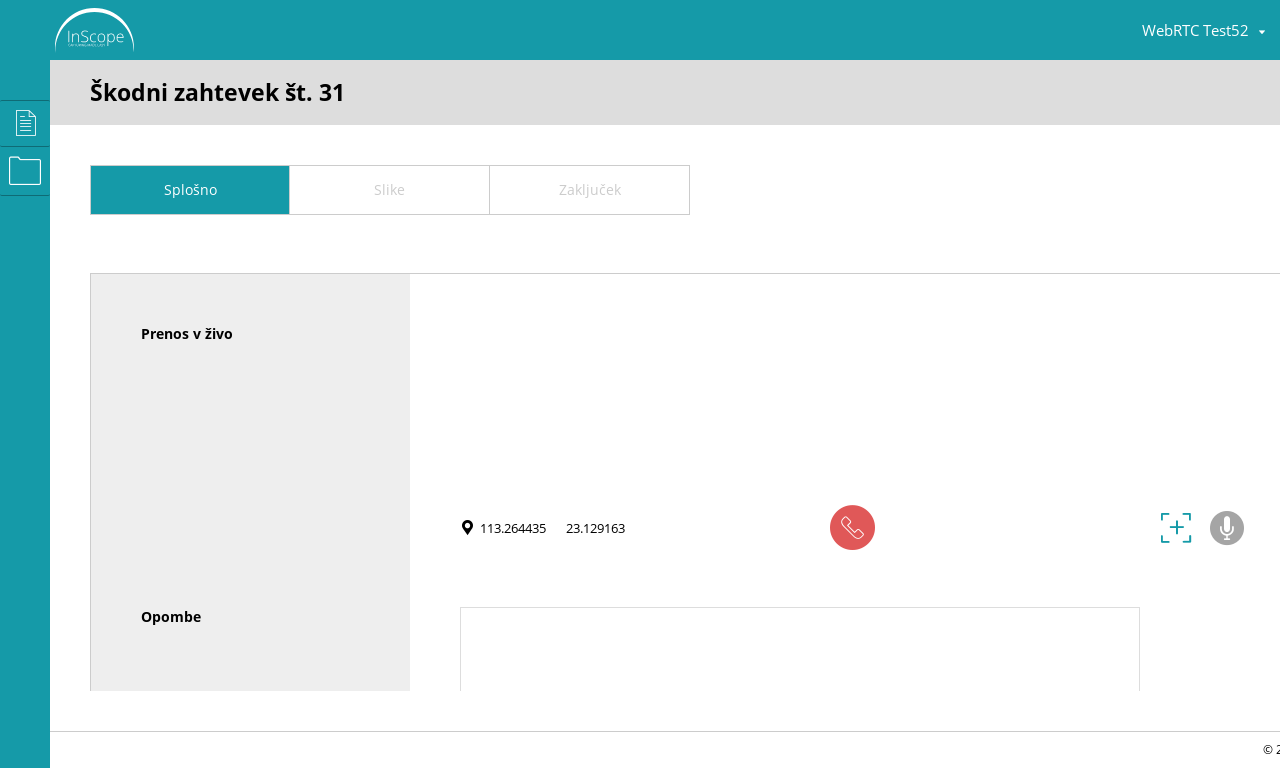The image size is (1280, 768).
Task: End the call with the red phone button
Action: [x=852, y=527]
